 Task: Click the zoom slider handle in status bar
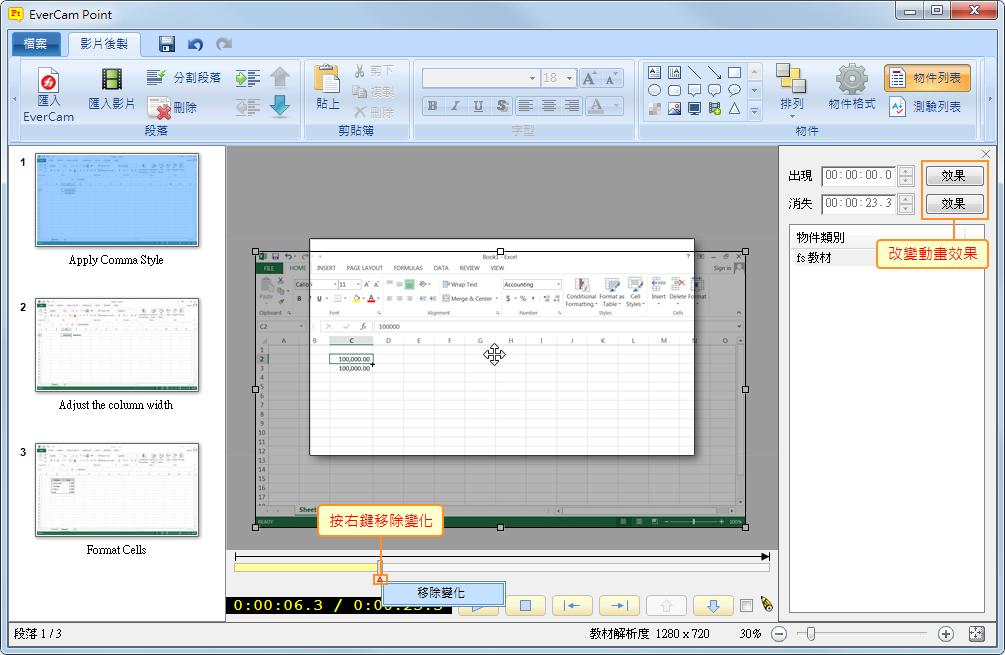pos(811,634)
